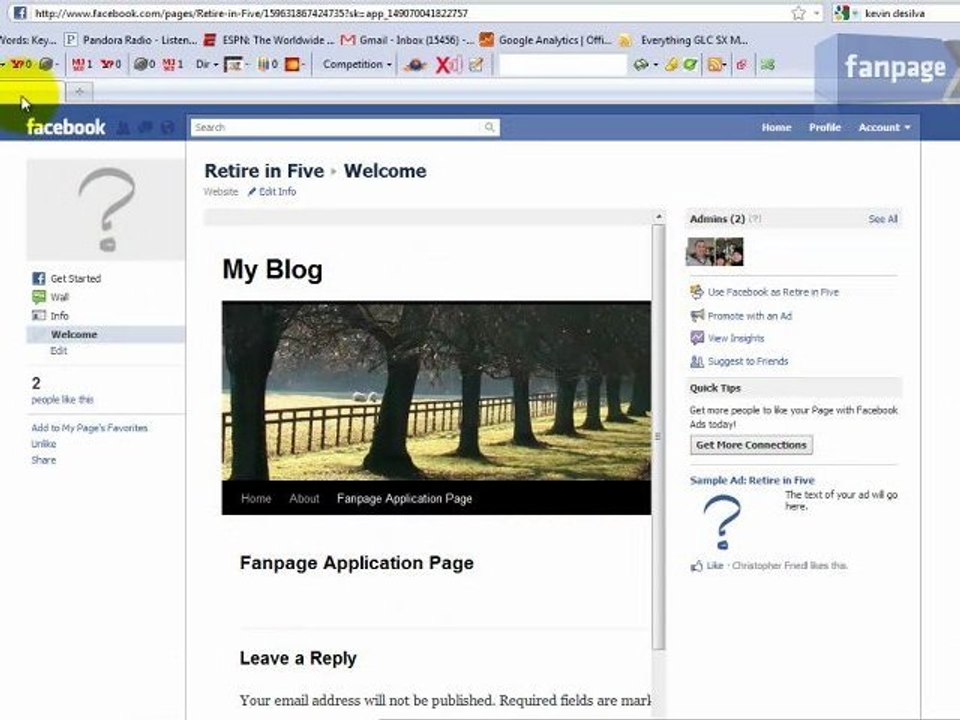Click Fanpage Application Page in blog navigation
This screenshot has height=720, width=960.
pos(404,498)
